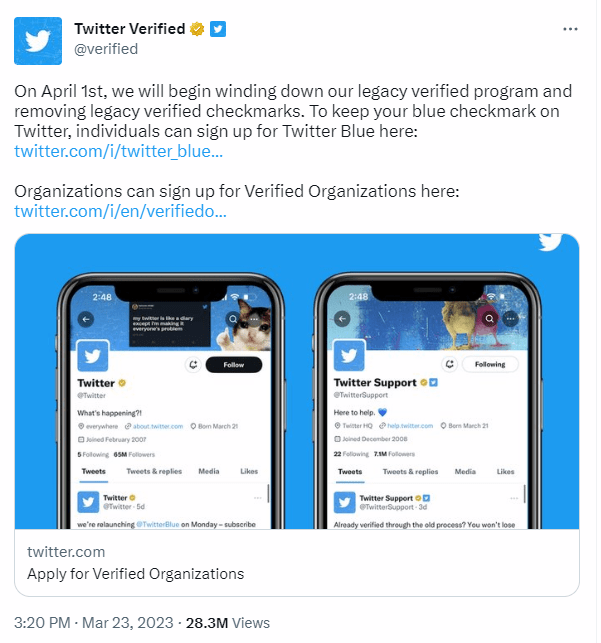Select the Media tab on left phone
The width and height of the screenshot is (601, 643).
pyautogui.click(x=209, y=471)
